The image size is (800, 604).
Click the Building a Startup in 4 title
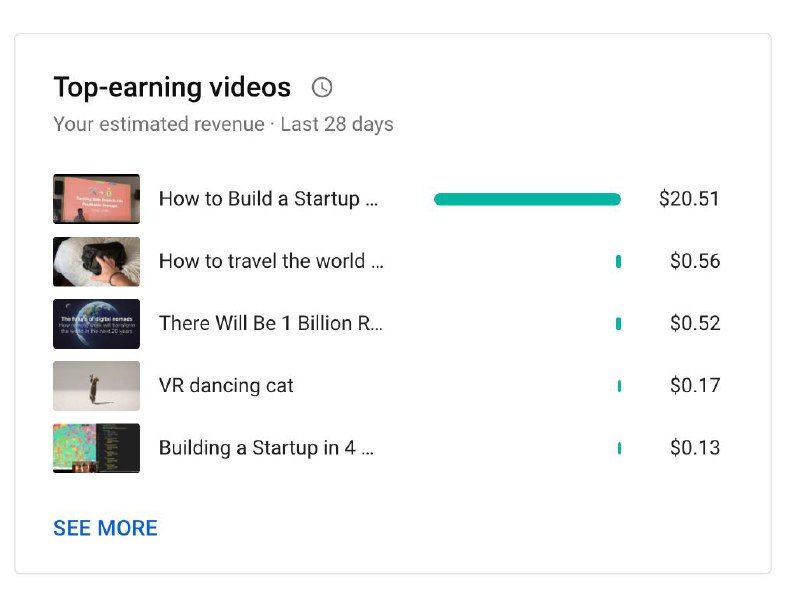(266, 448)
